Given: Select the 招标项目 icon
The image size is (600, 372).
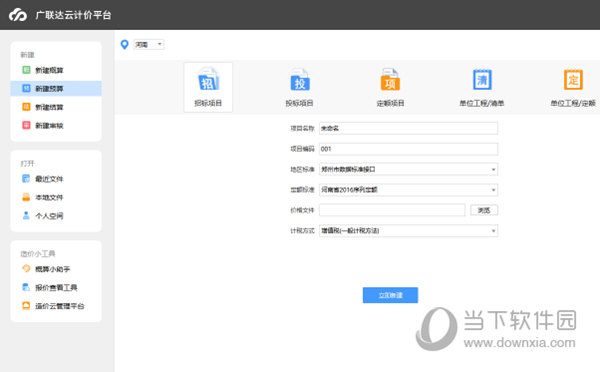Looking at the screenshot, I should (x=208, y=80).
